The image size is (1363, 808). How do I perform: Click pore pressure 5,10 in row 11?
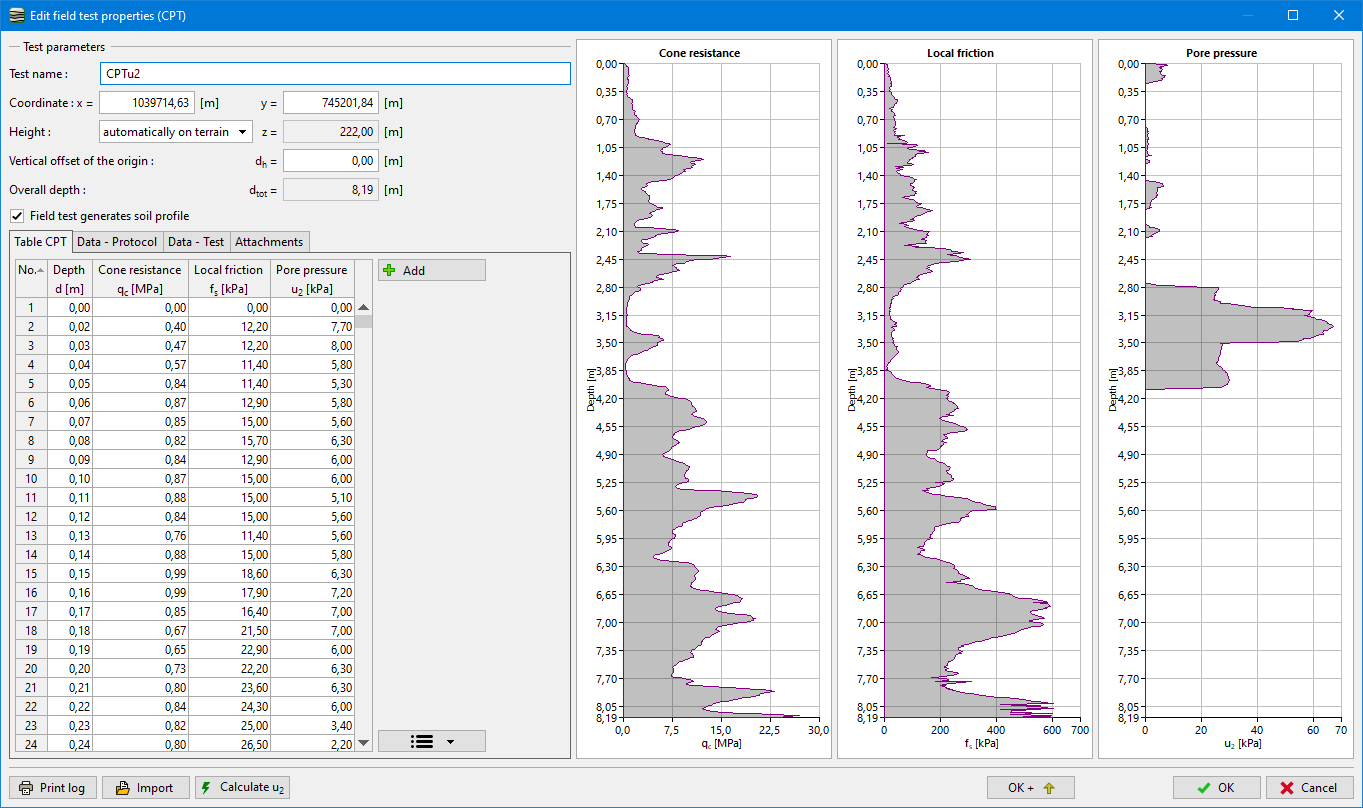(x=312, y=497)
